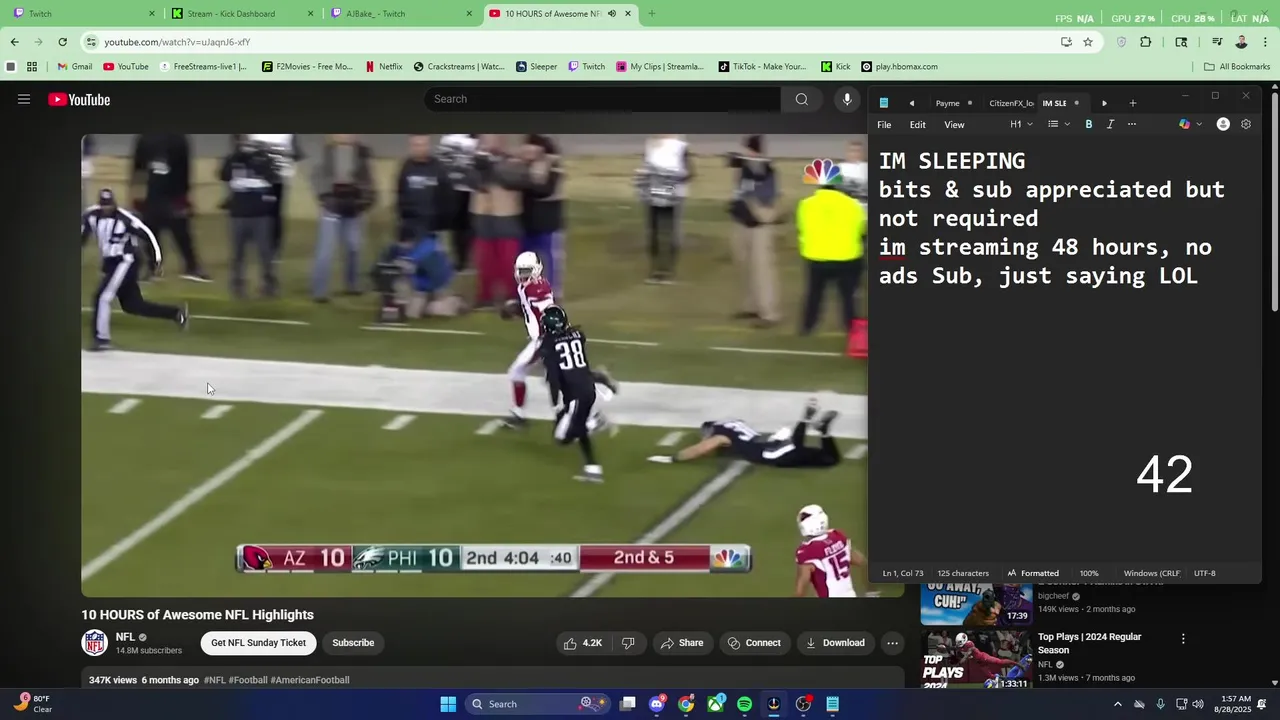The image size is (1280, 720).
Task: Open OBS Studio from taskbar
Action: click(803, 704)
